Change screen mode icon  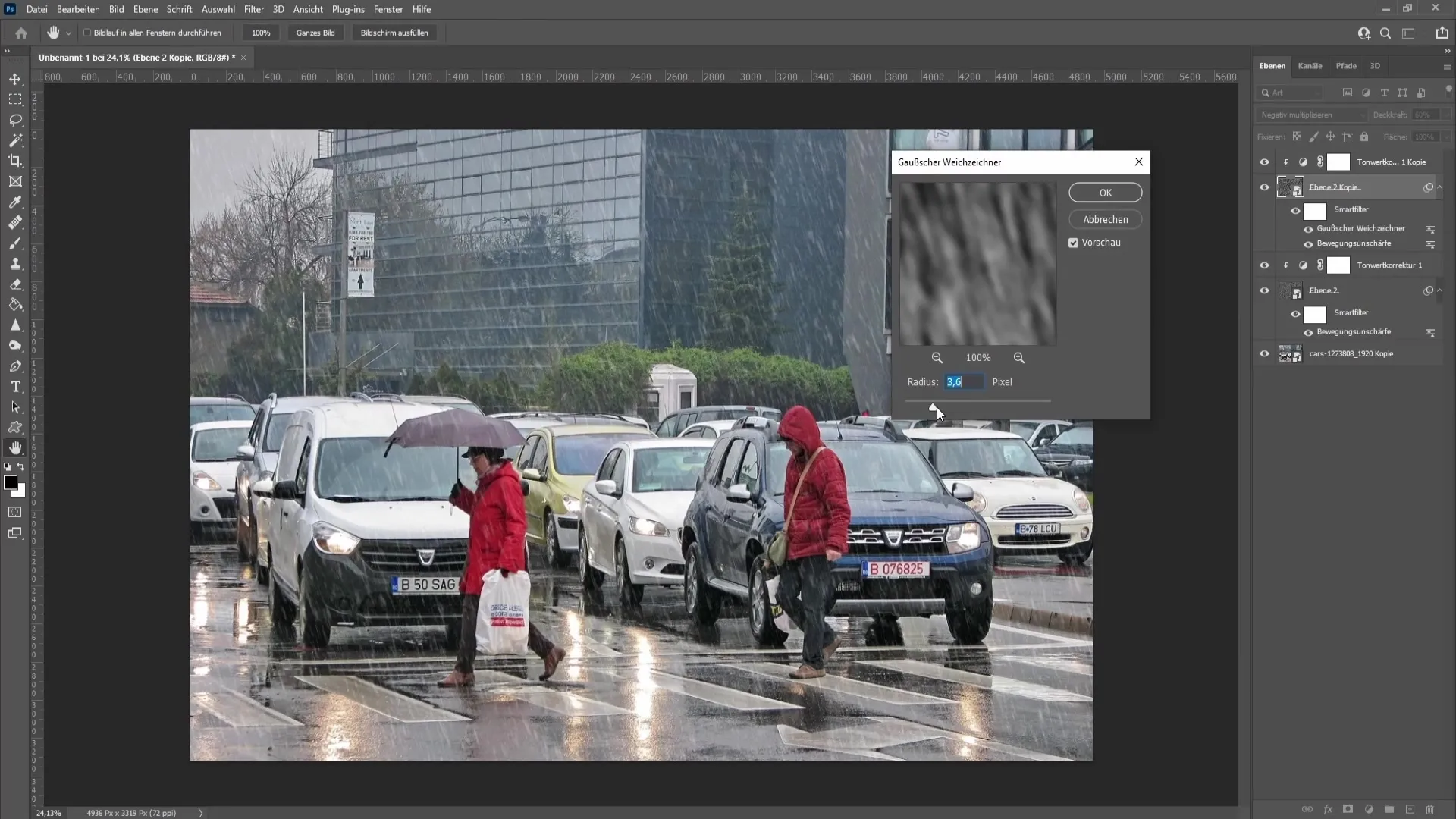pyautogui.click(x=15, y=533)
